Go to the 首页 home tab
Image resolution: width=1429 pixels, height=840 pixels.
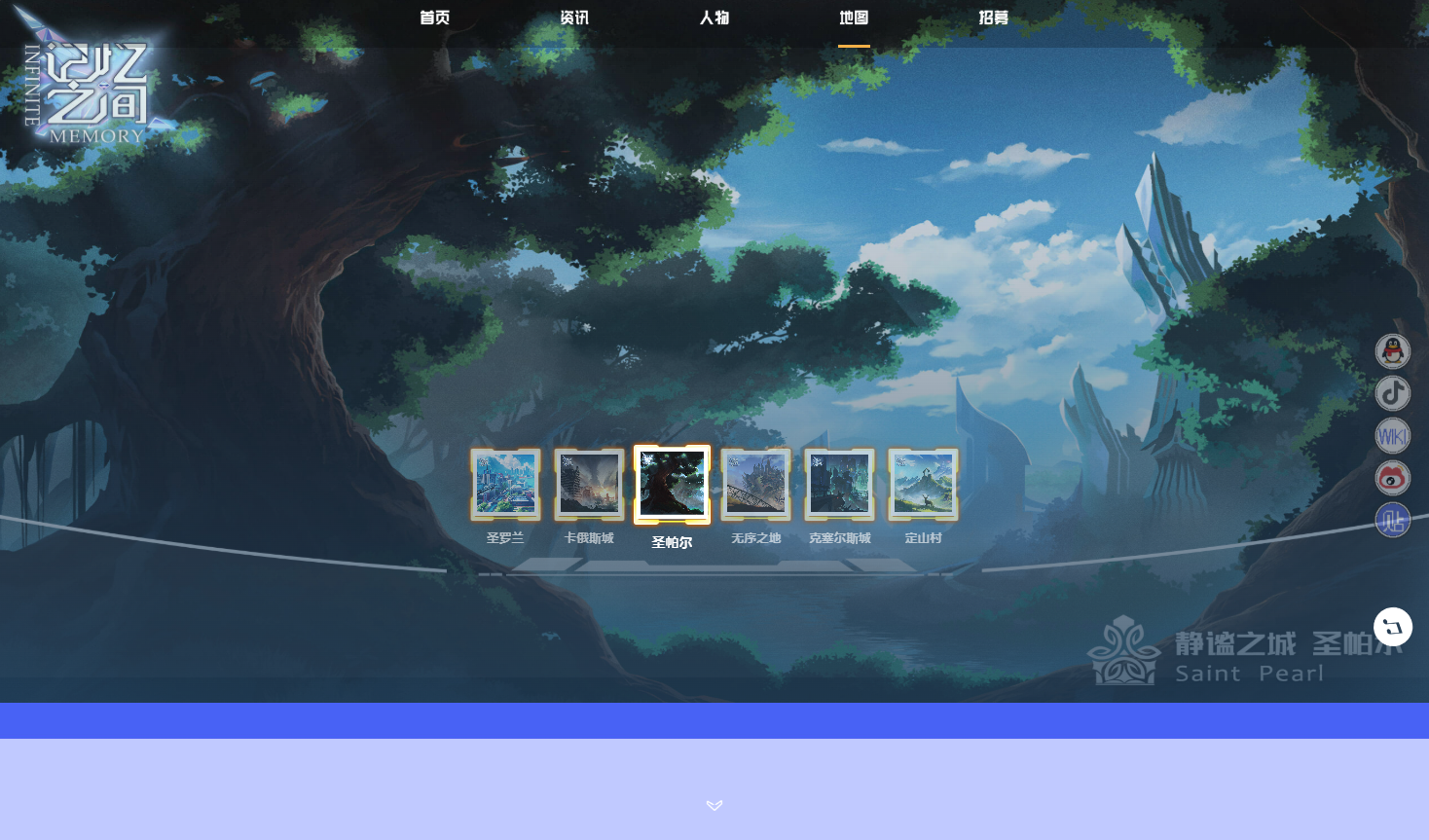coord(434,18)
